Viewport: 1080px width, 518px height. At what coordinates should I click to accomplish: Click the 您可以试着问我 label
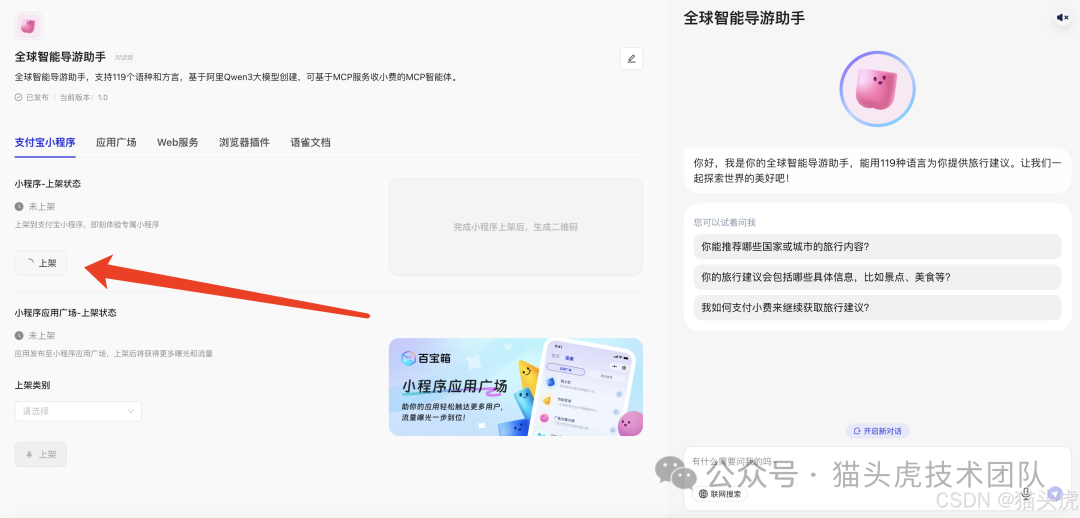[x=725, y=222]
